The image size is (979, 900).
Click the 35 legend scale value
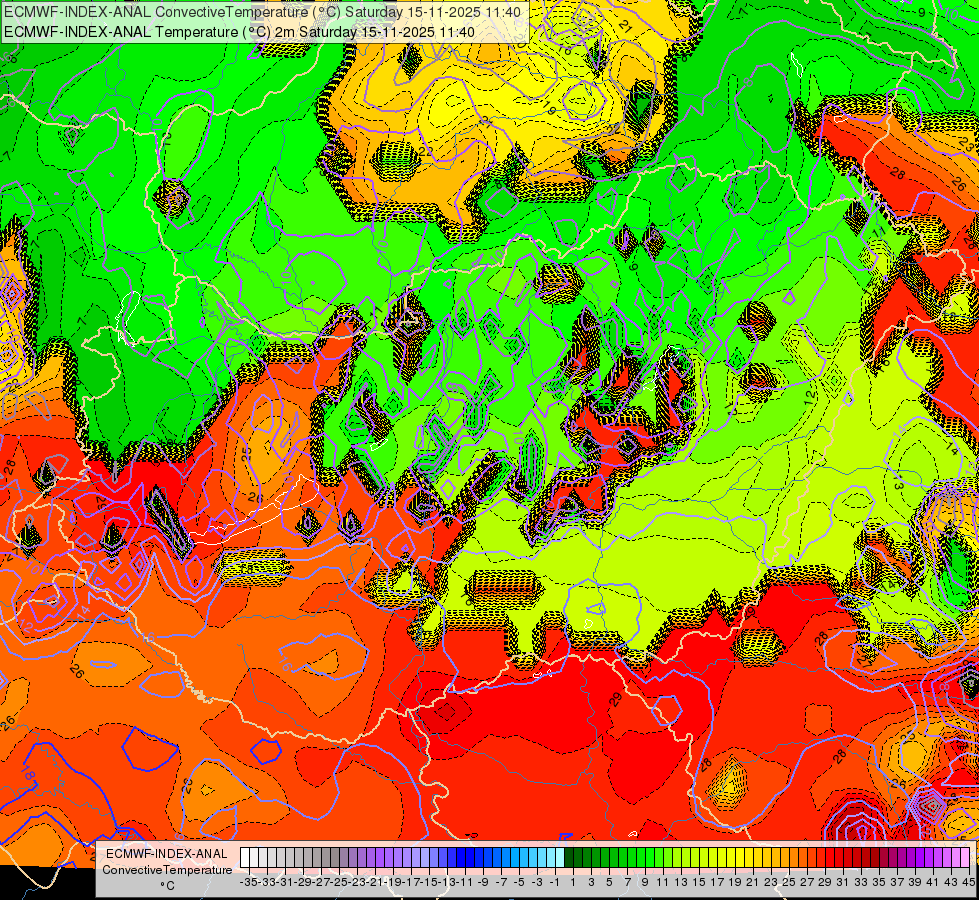(x=879, y=883)
